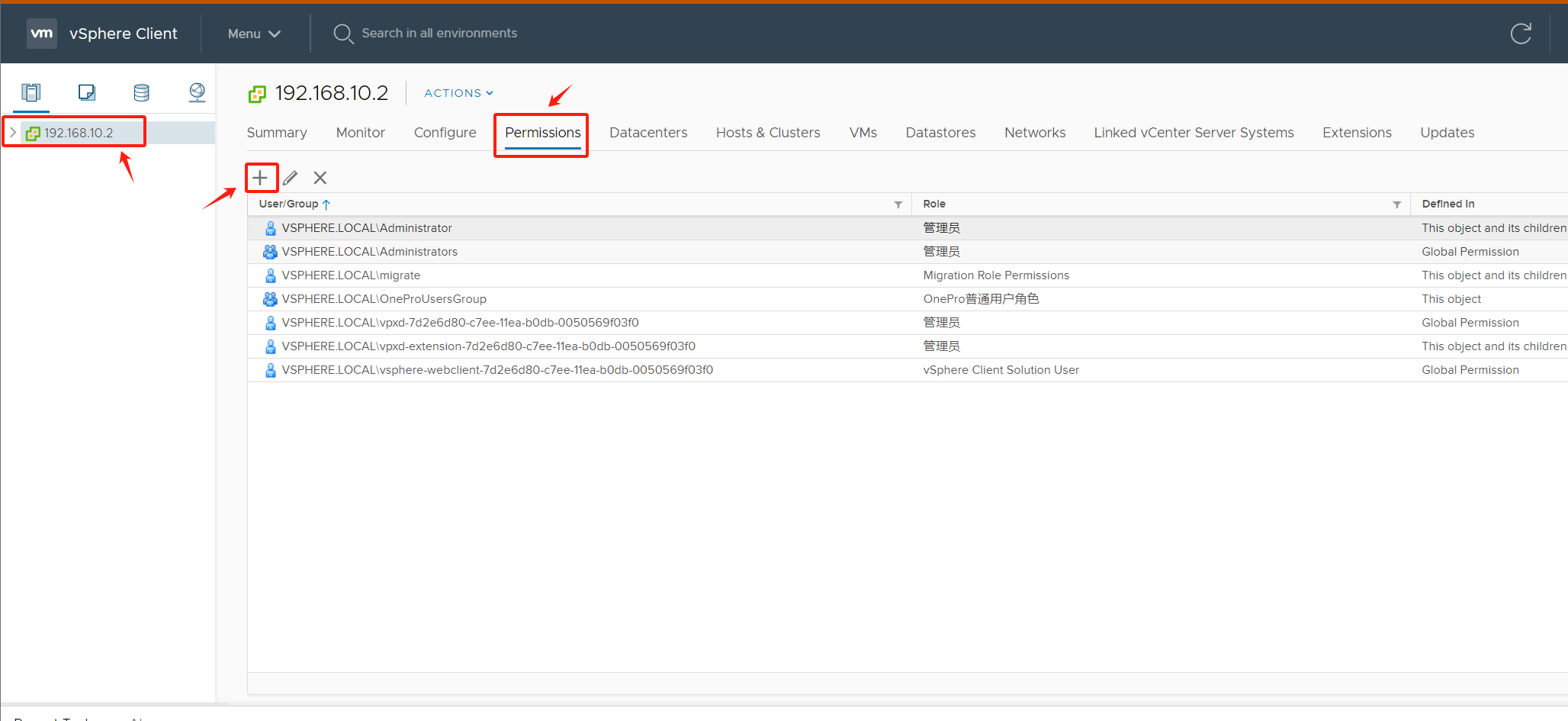Image resolution: width=1568 pixels, height=721 pixels.
Task: Switch to the Monitor tab
Action: (x=361, y=133)
